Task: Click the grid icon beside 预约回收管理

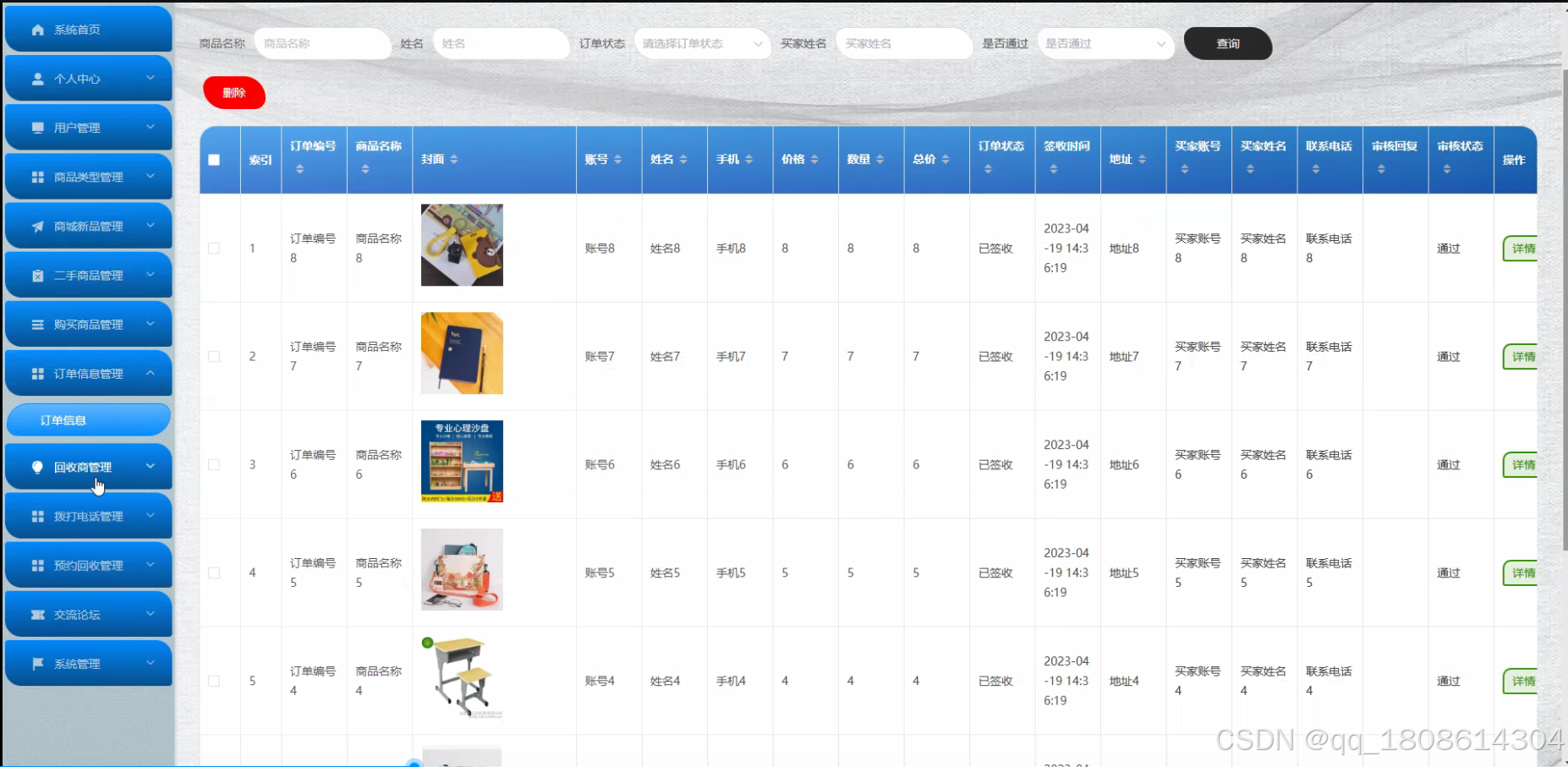Action: click(x=37, y=566)
